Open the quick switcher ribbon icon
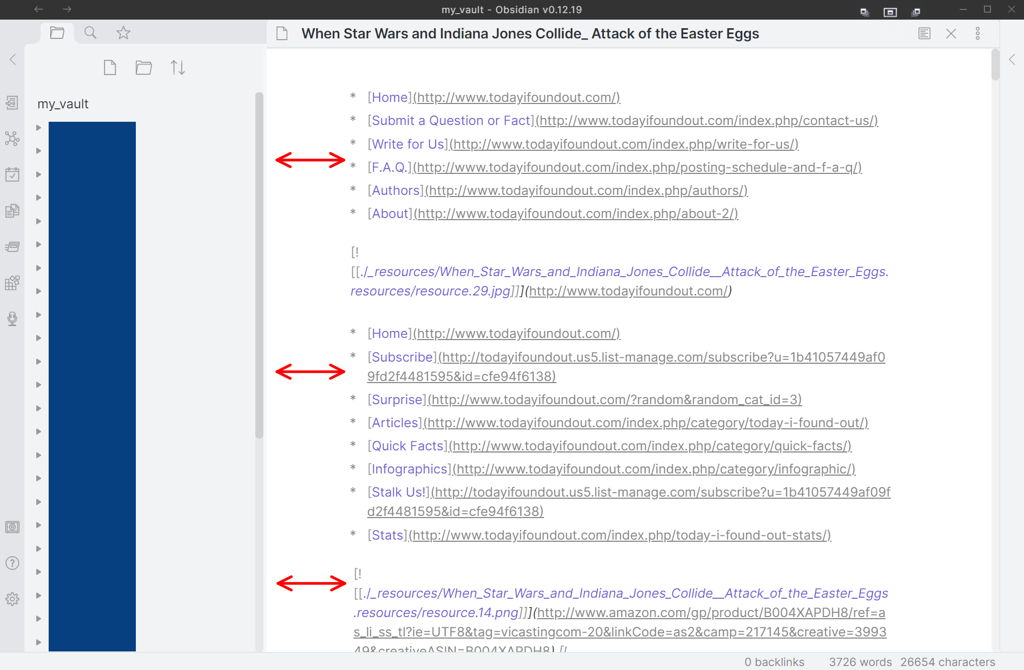Viewport: 1024px width, 670px height. tap(12, 103)
